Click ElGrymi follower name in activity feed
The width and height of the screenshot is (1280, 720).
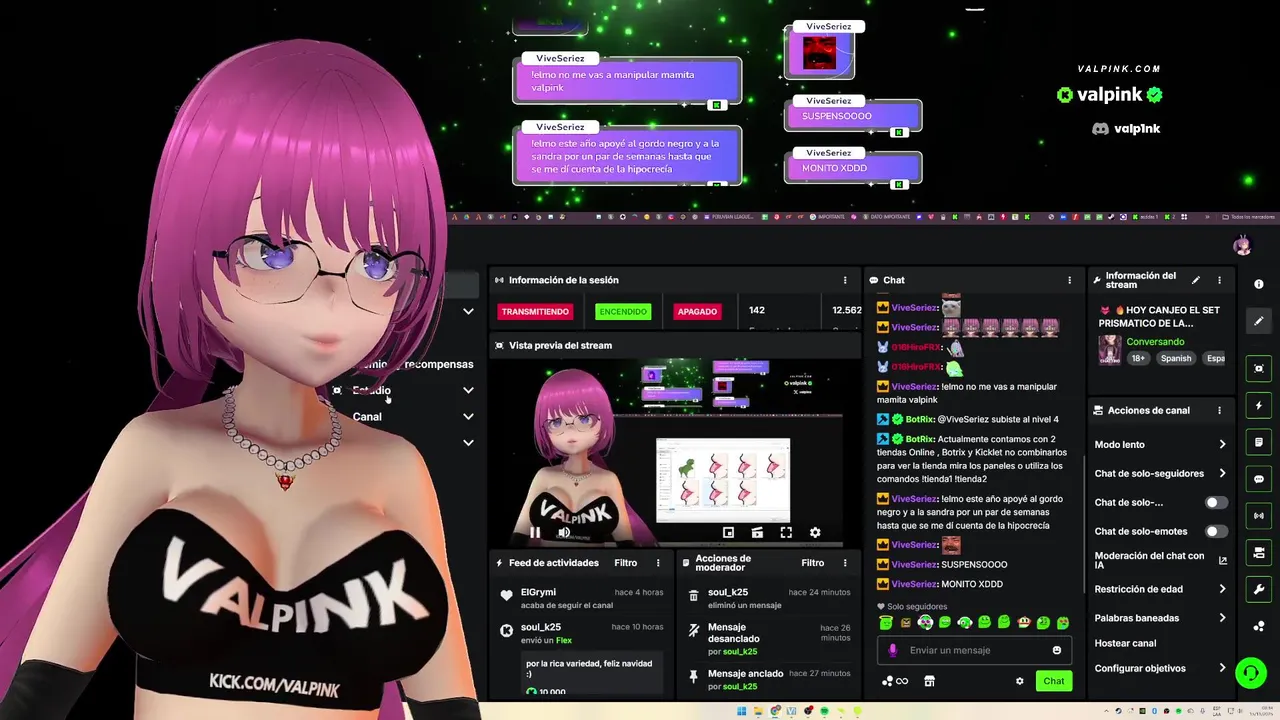538,592
